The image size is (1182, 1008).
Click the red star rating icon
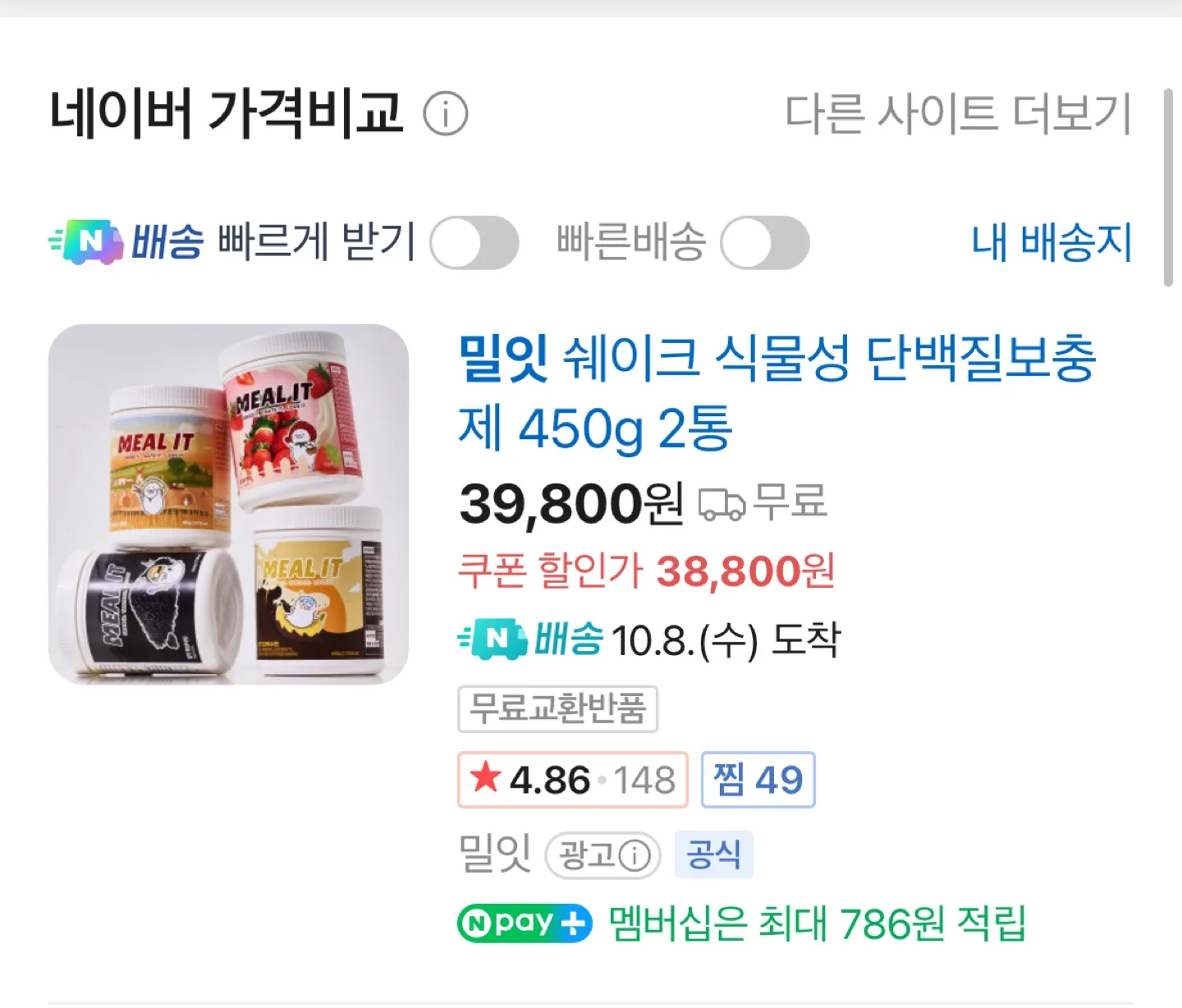pos(486,777)
